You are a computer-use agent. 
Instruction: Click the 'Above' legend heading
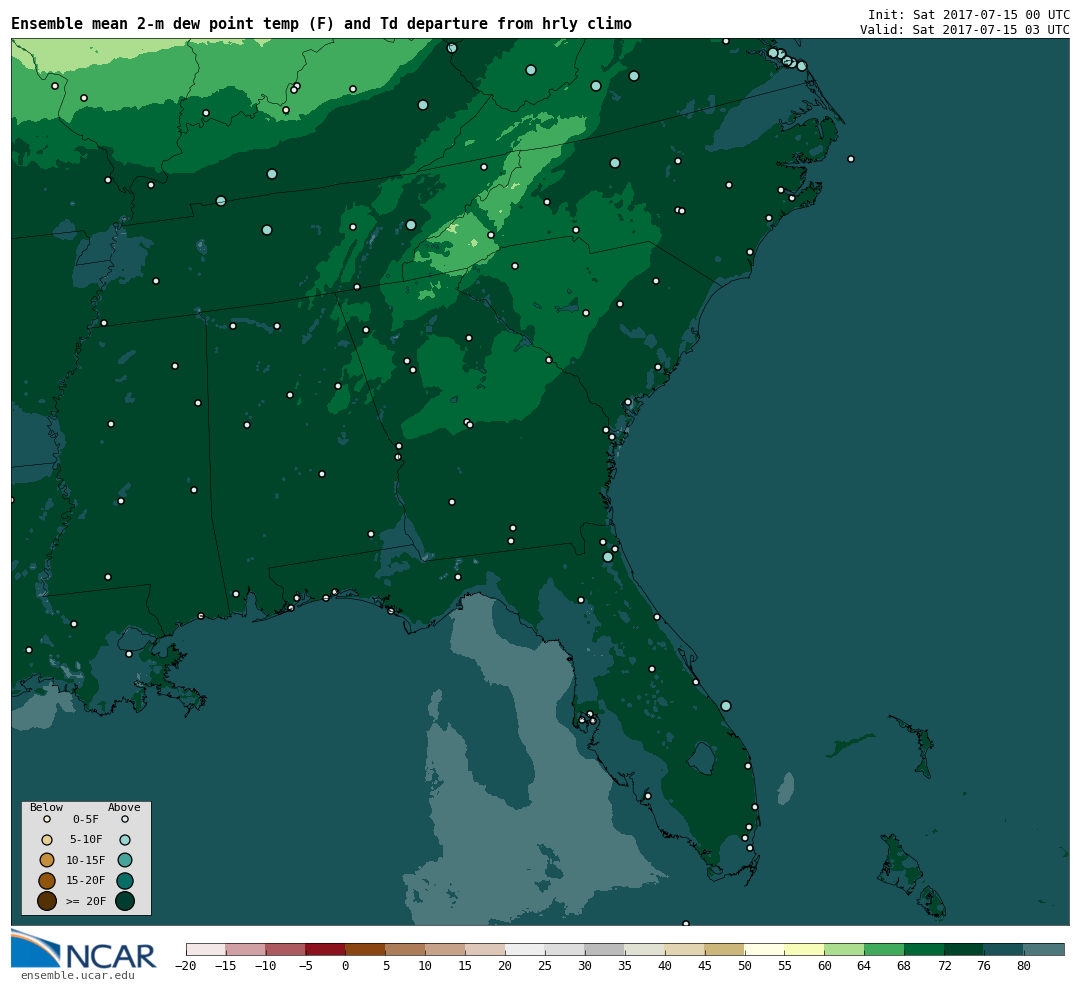tap(124, 807)
